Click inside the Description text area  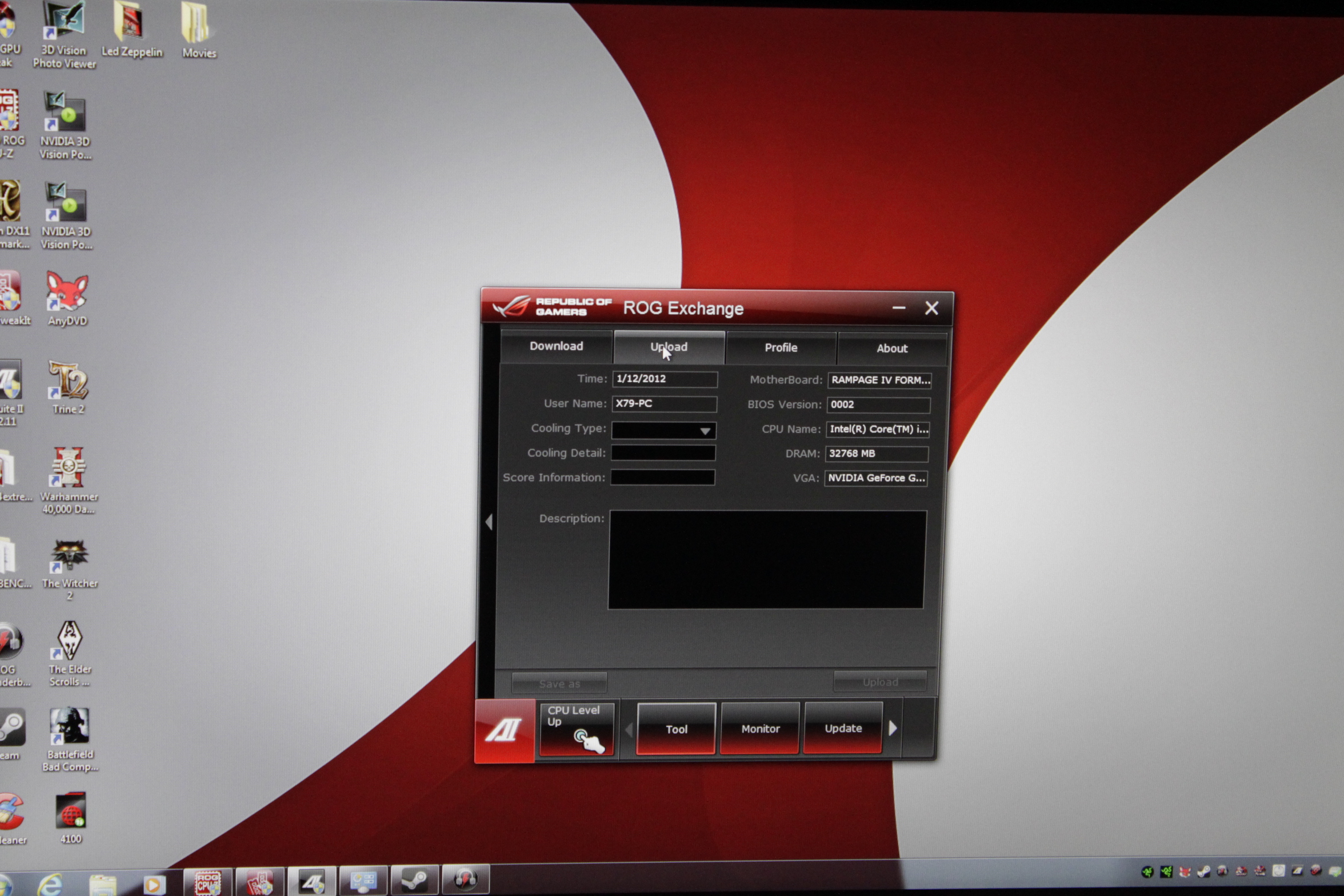coord(767,559)
